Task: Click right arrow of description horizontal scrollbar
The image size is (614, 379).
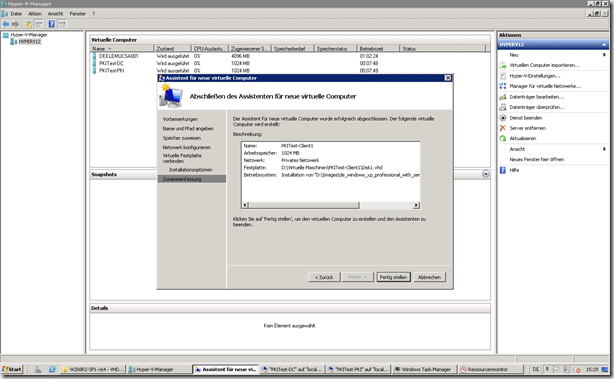Action: (416, 205)
